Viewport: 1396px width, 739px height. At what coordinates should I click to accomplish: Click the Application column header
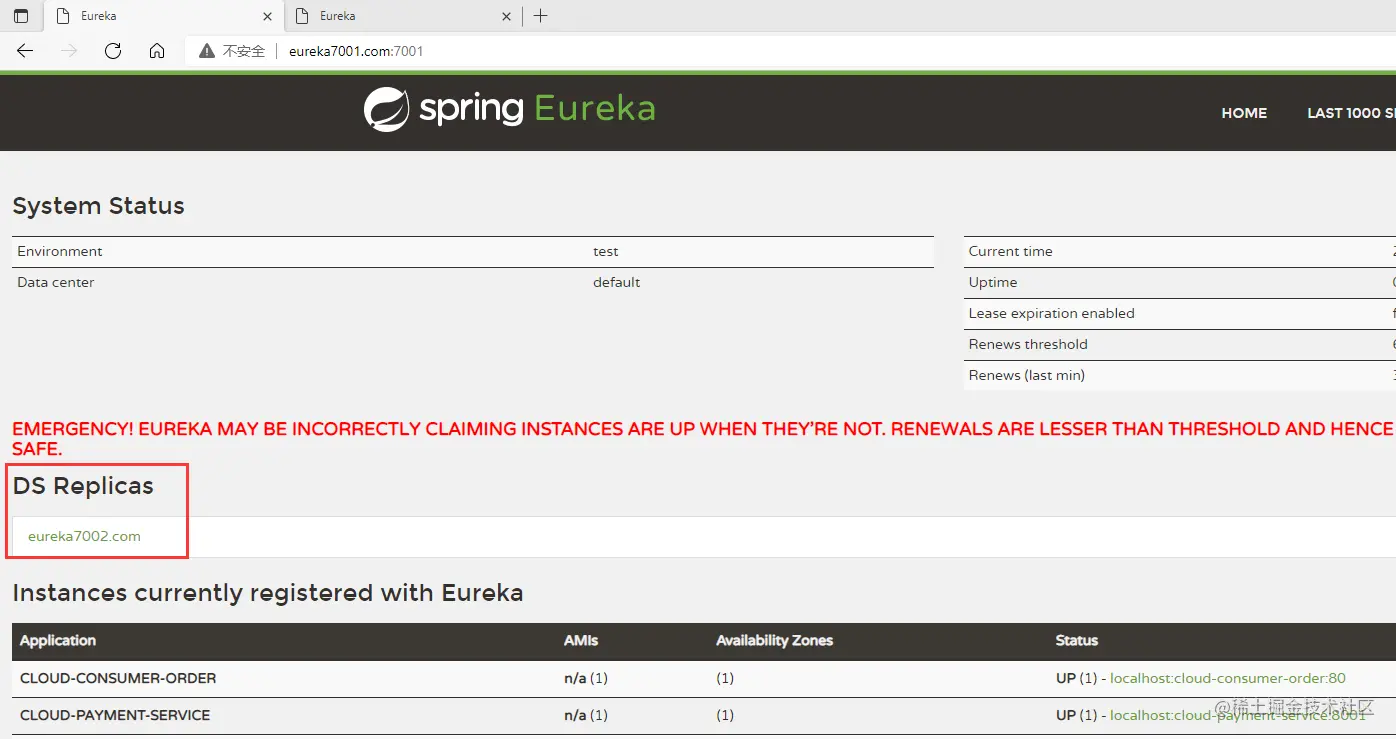coord(58,640)
